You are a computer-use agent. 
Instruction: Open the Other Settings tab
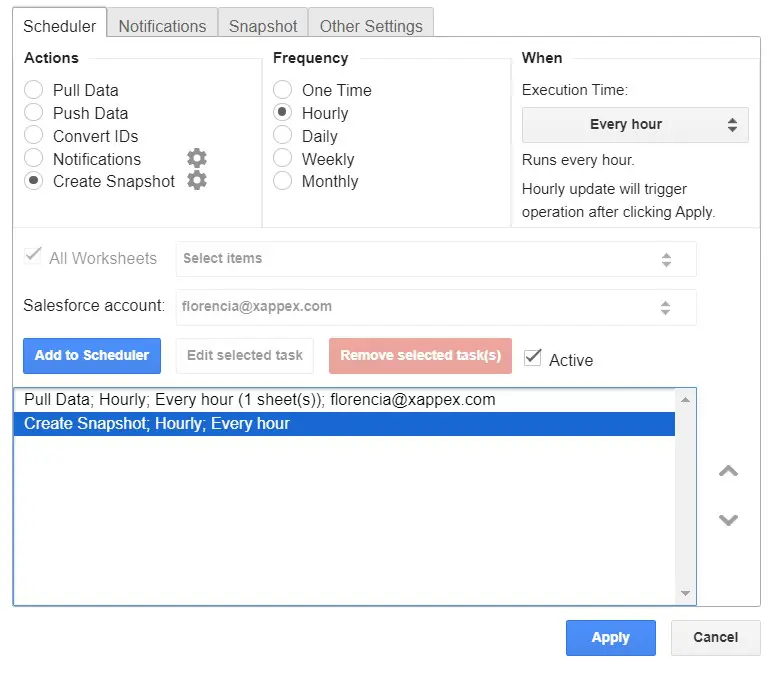pyautogui.click(x=371, y=26)
